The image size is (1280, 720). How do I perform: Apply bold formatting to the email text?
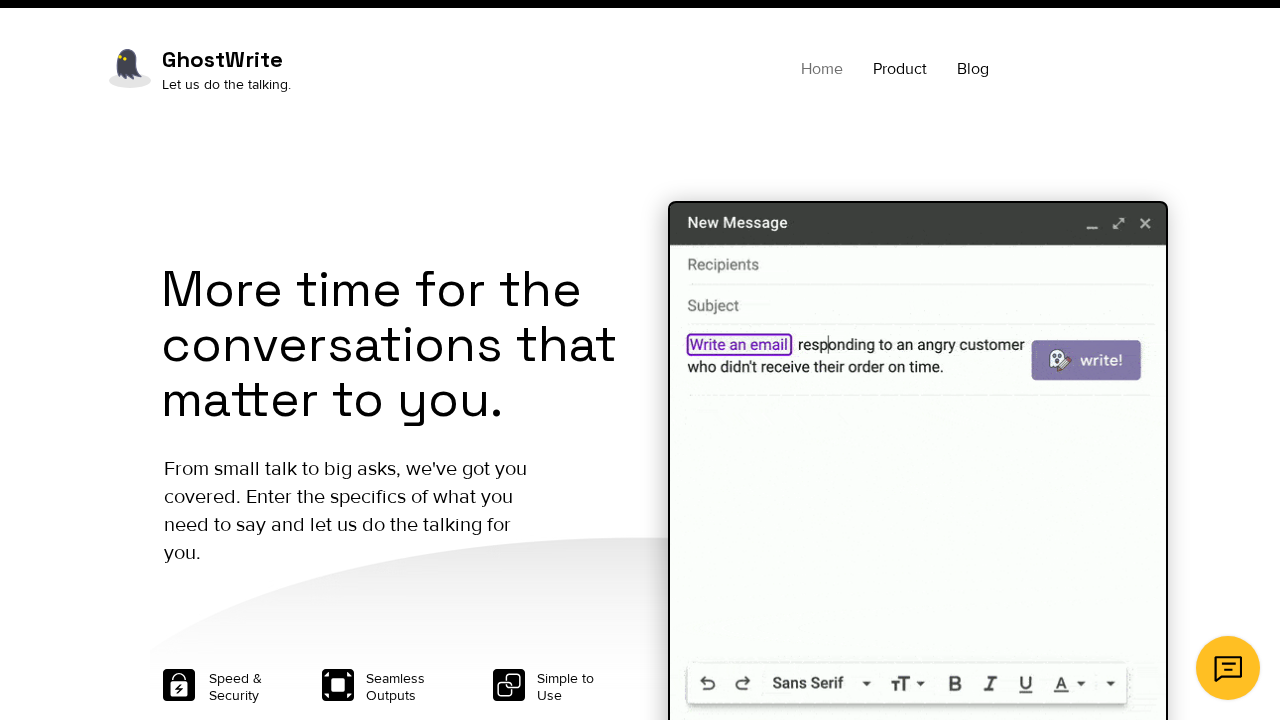point(955,683)
